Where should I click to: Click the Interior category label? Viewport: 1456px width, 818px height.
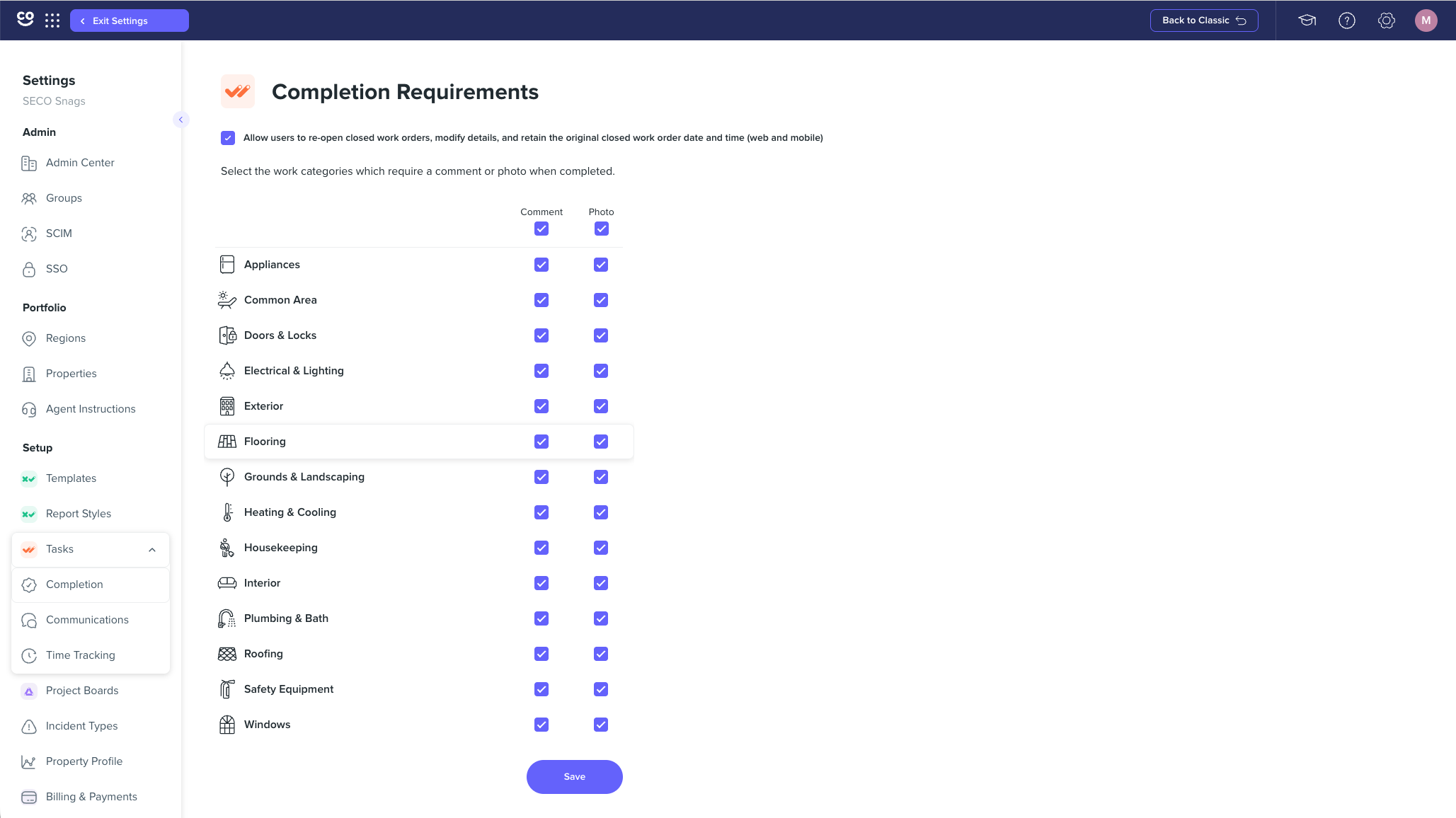click(263, 583)
